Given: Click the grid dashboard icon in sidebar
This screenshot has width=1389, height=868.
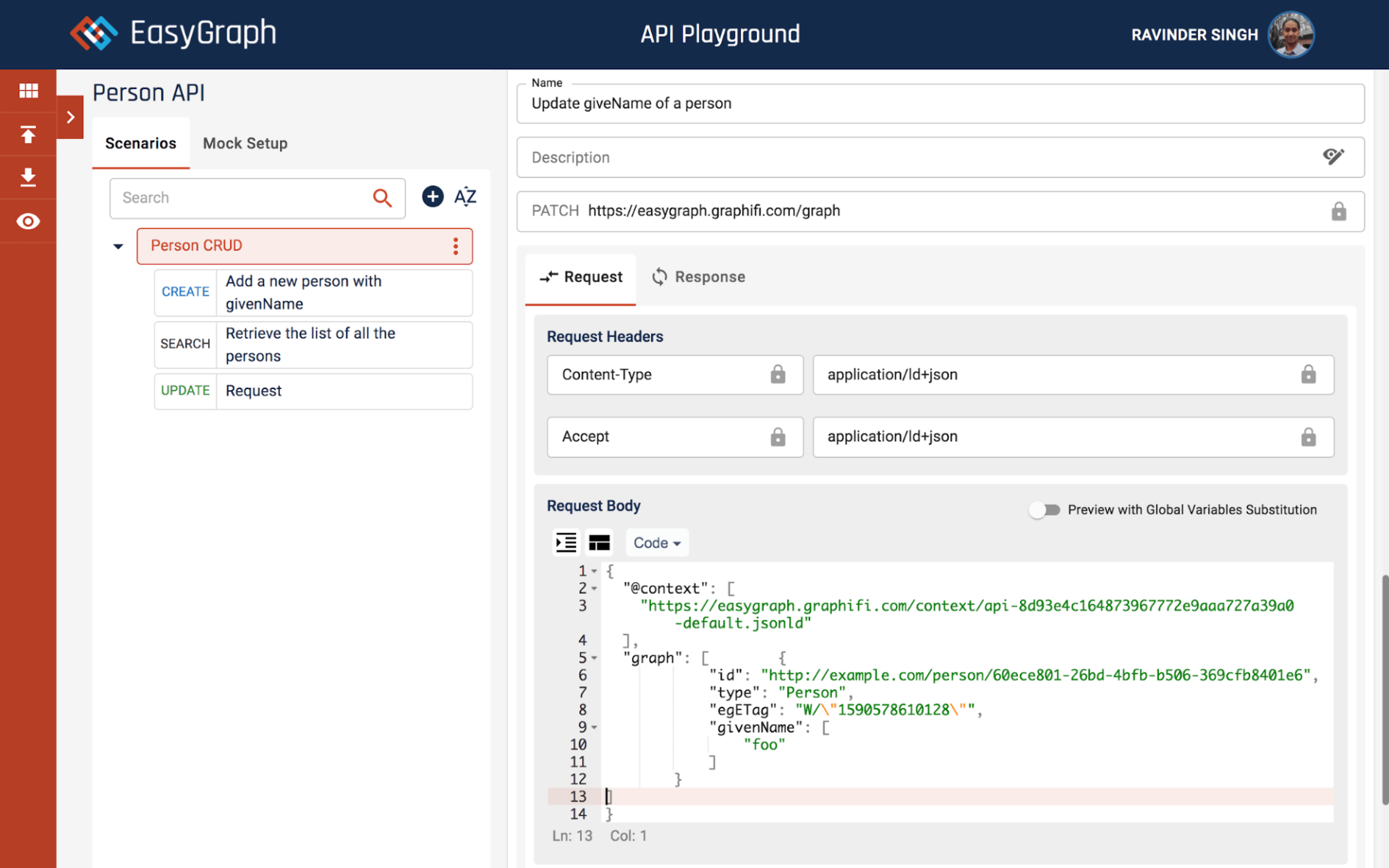Looking at the screenshot, I should pos(28,90).
